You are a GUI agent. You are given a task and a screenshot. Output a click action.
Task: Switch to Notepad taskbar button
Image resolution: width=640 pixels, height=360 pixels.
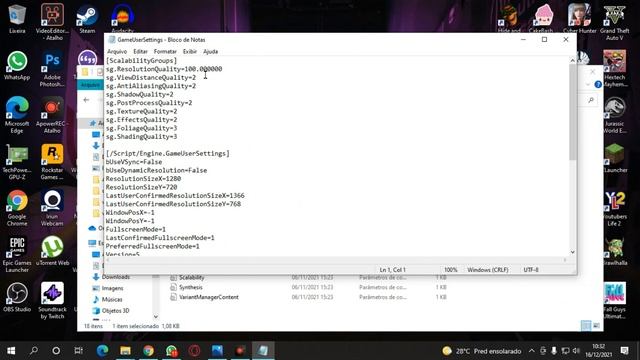263,351
